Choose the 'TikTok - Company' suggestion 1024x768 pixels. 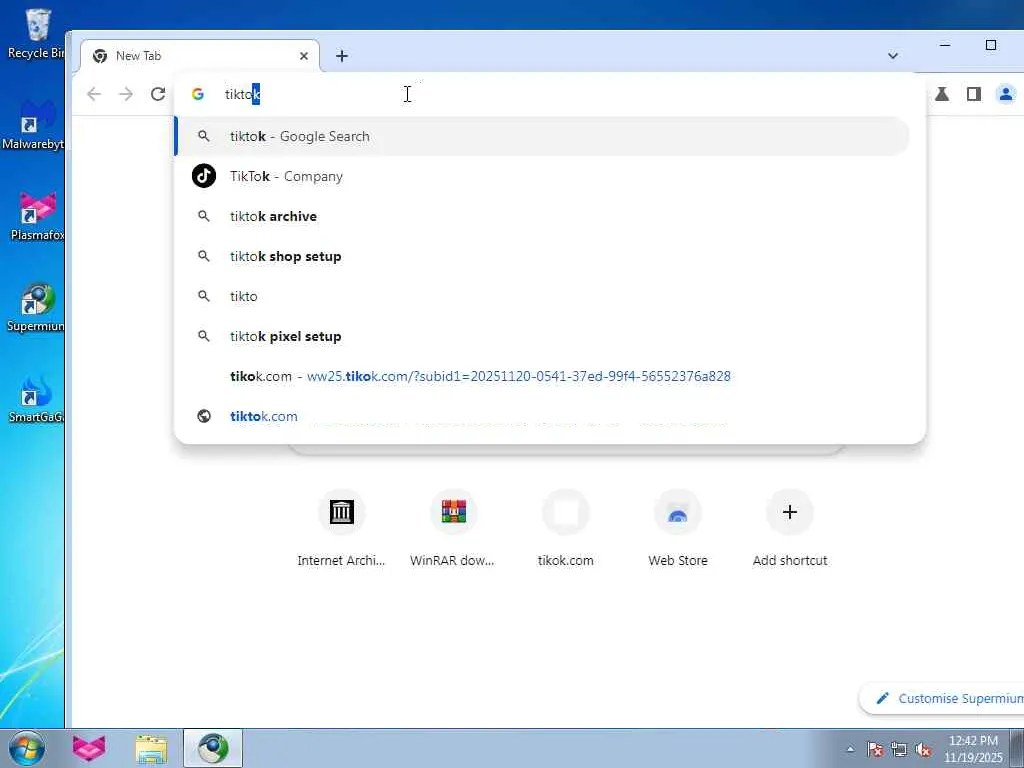click(542, 176)
